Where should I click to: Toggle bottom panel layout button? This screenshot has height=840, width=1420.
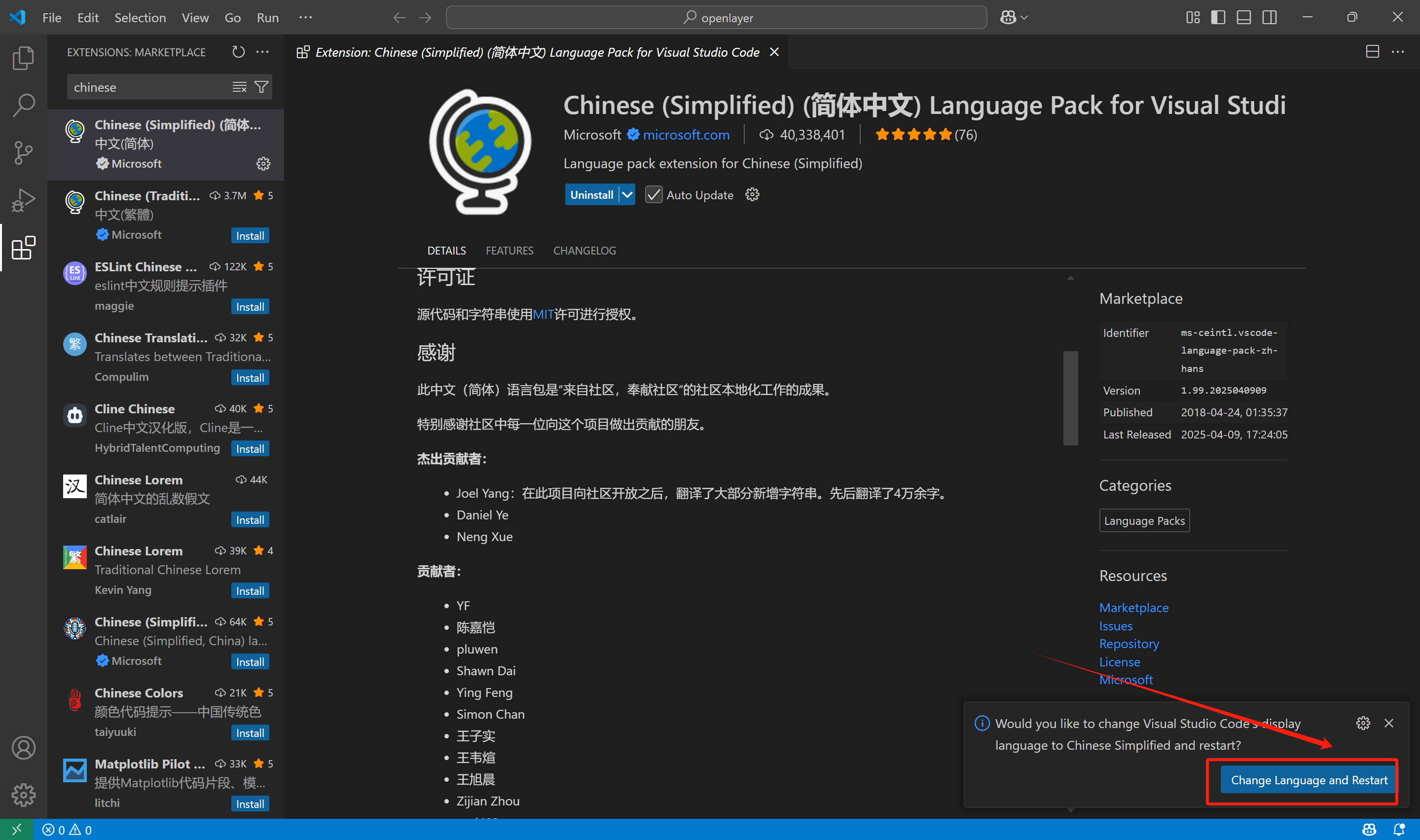(x=1243, y=18)
